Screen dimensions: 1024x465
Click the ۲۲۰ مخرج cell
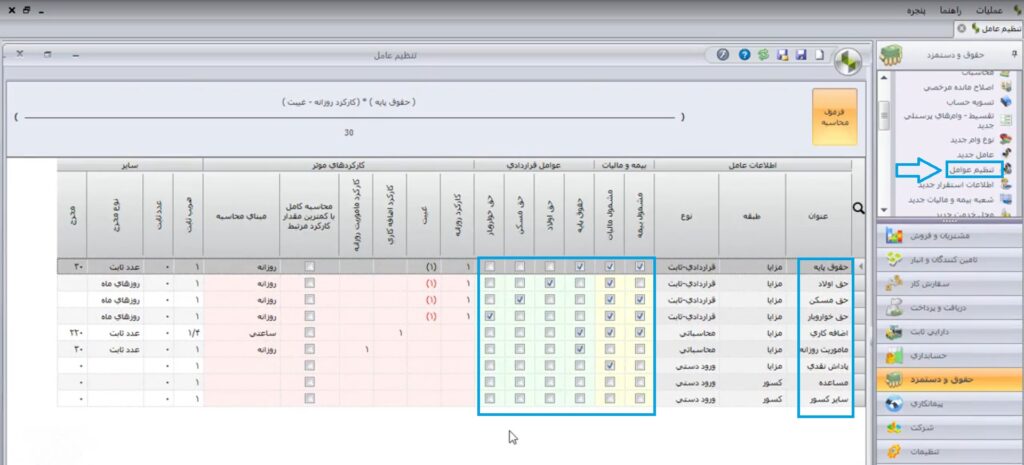click(x=72, y=332)
